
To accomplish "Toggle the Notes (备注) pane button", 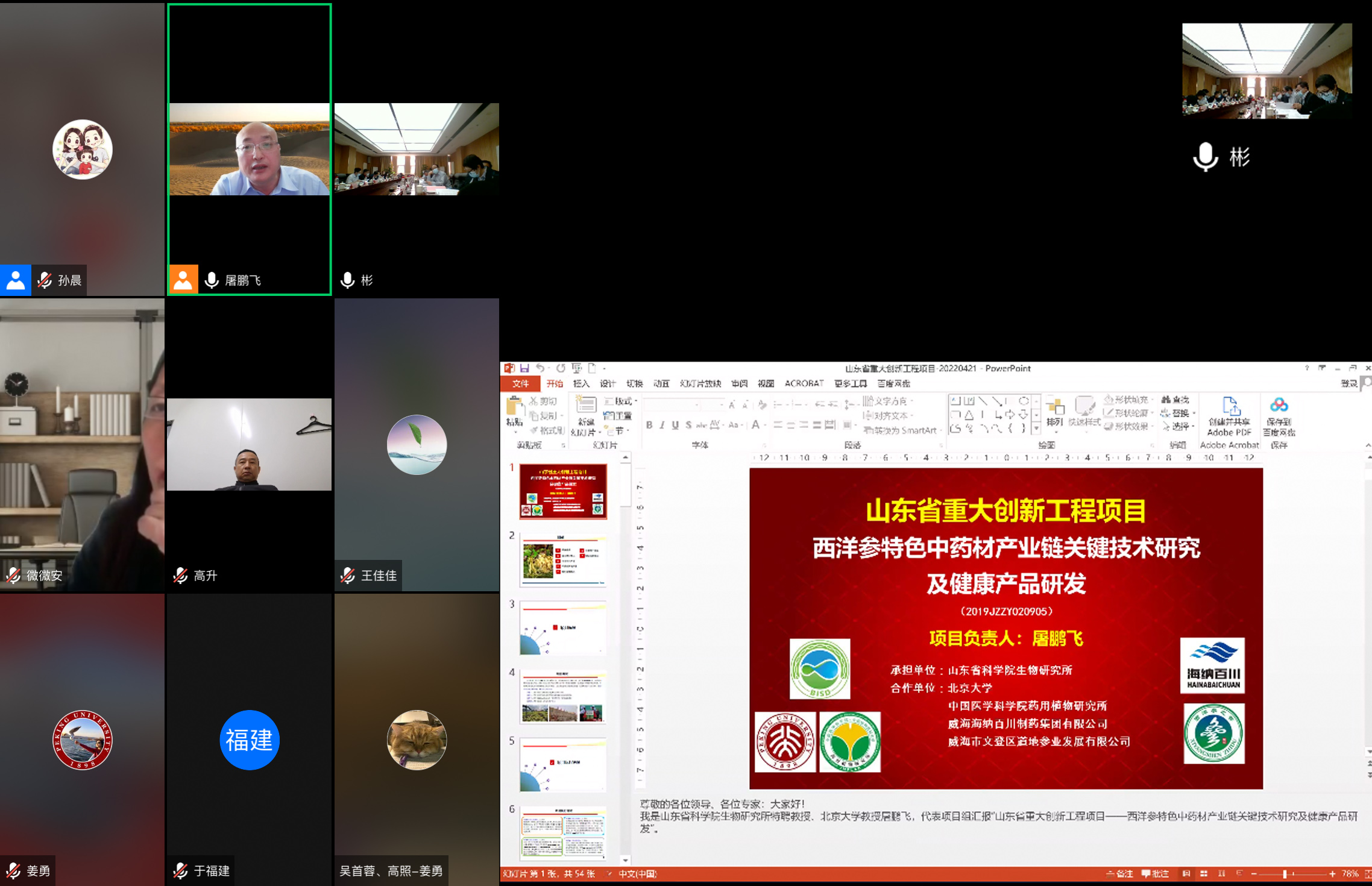I will (1119, 874).
